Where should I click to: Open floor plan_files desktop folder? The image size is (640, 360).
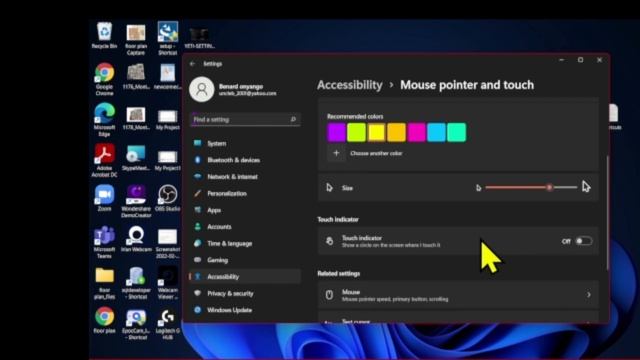click(104, 282)
